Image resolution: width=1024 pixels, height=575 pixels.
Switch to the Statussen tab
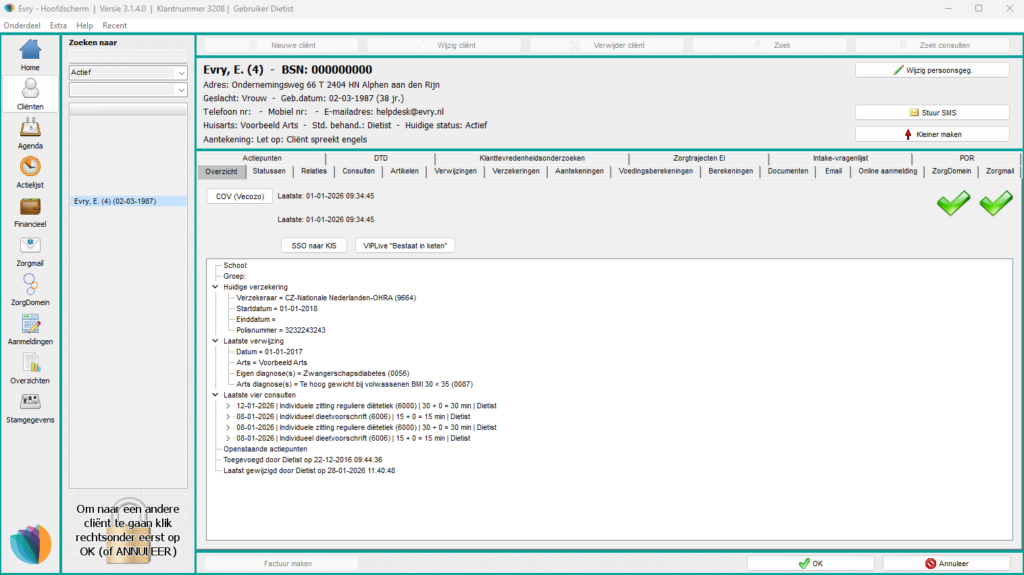coord(269,171)
